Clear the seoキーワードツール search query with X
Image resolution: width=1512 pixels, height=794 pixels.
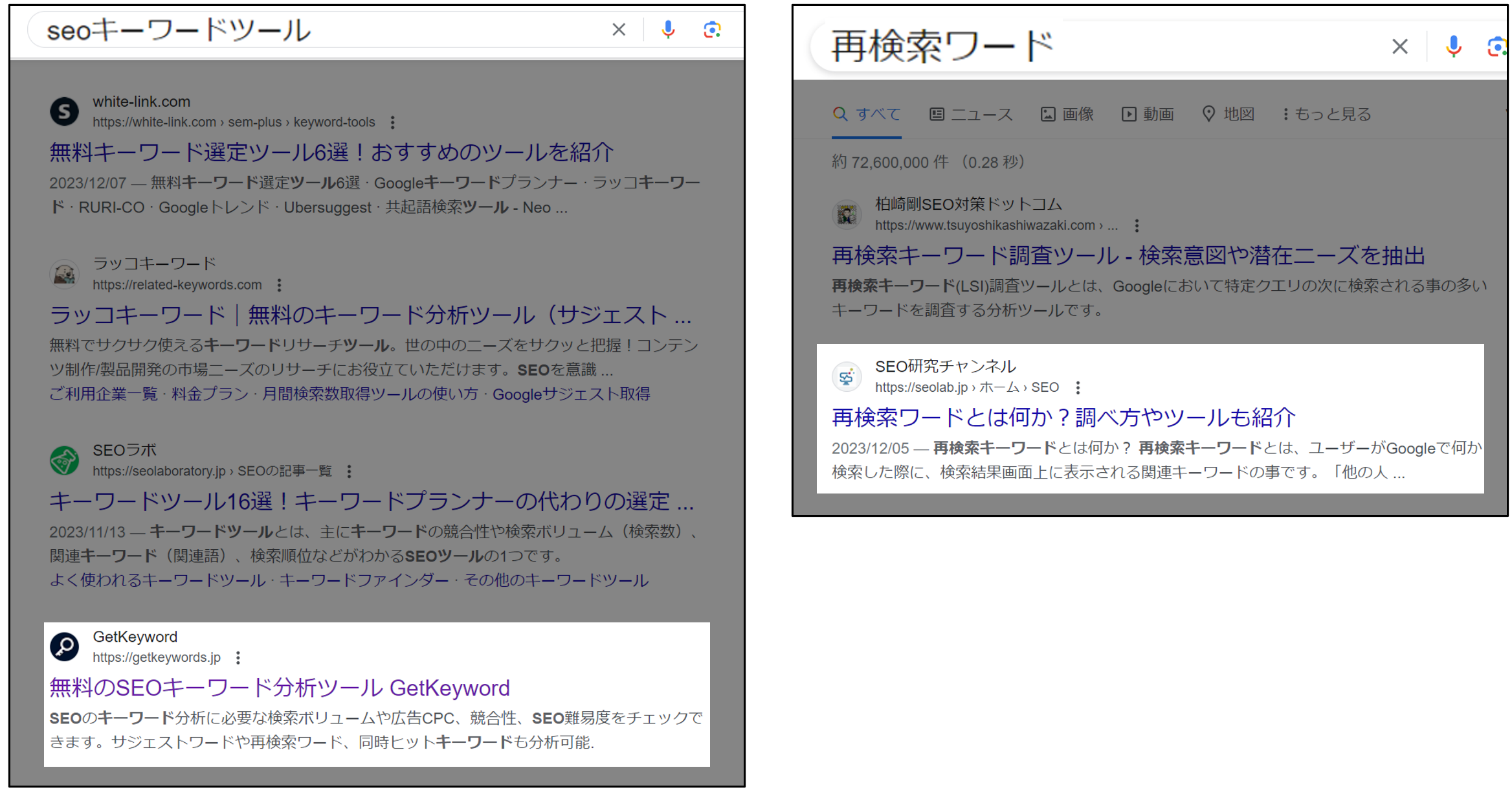pos(619,30)
